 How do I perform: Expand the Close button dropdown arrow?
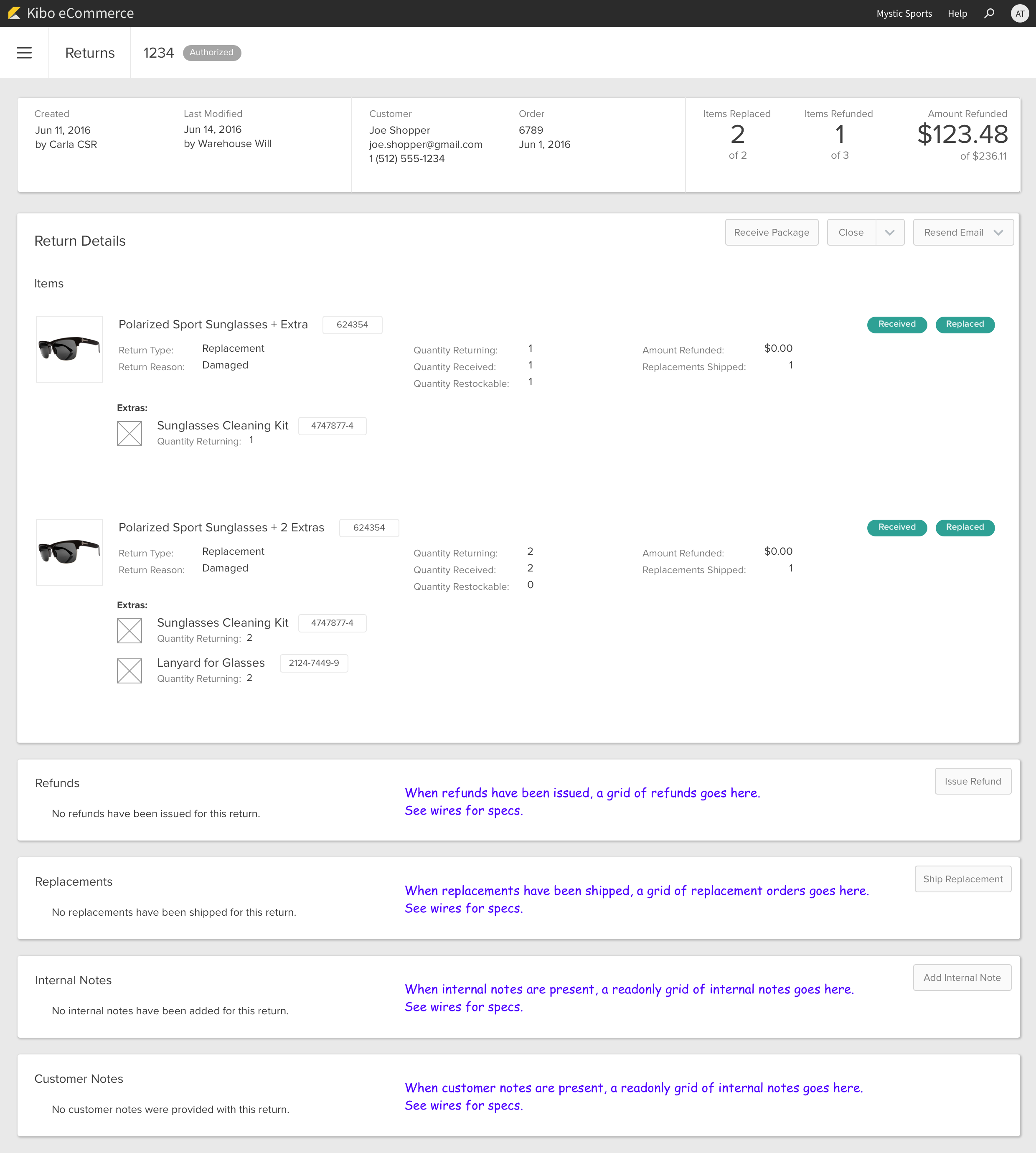pyautogui.click(x=890, y=233)
